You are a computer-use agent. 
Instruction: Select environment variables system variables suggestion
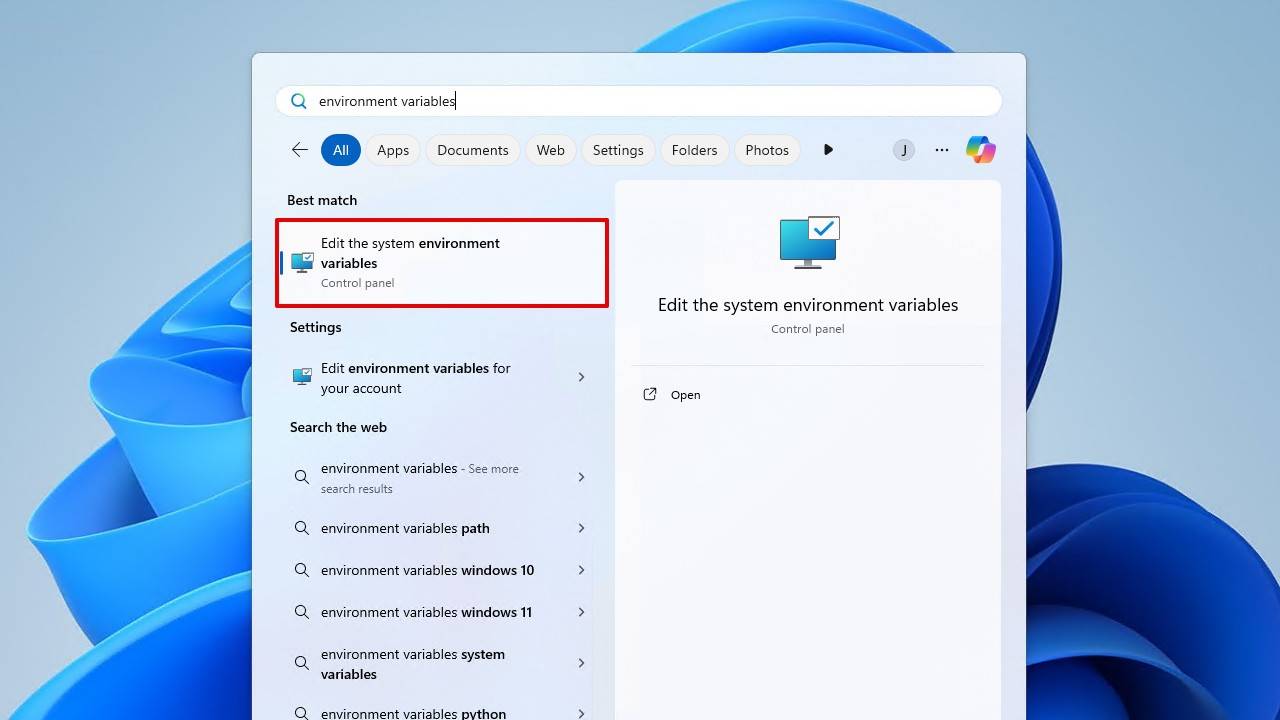pos(440,664)
